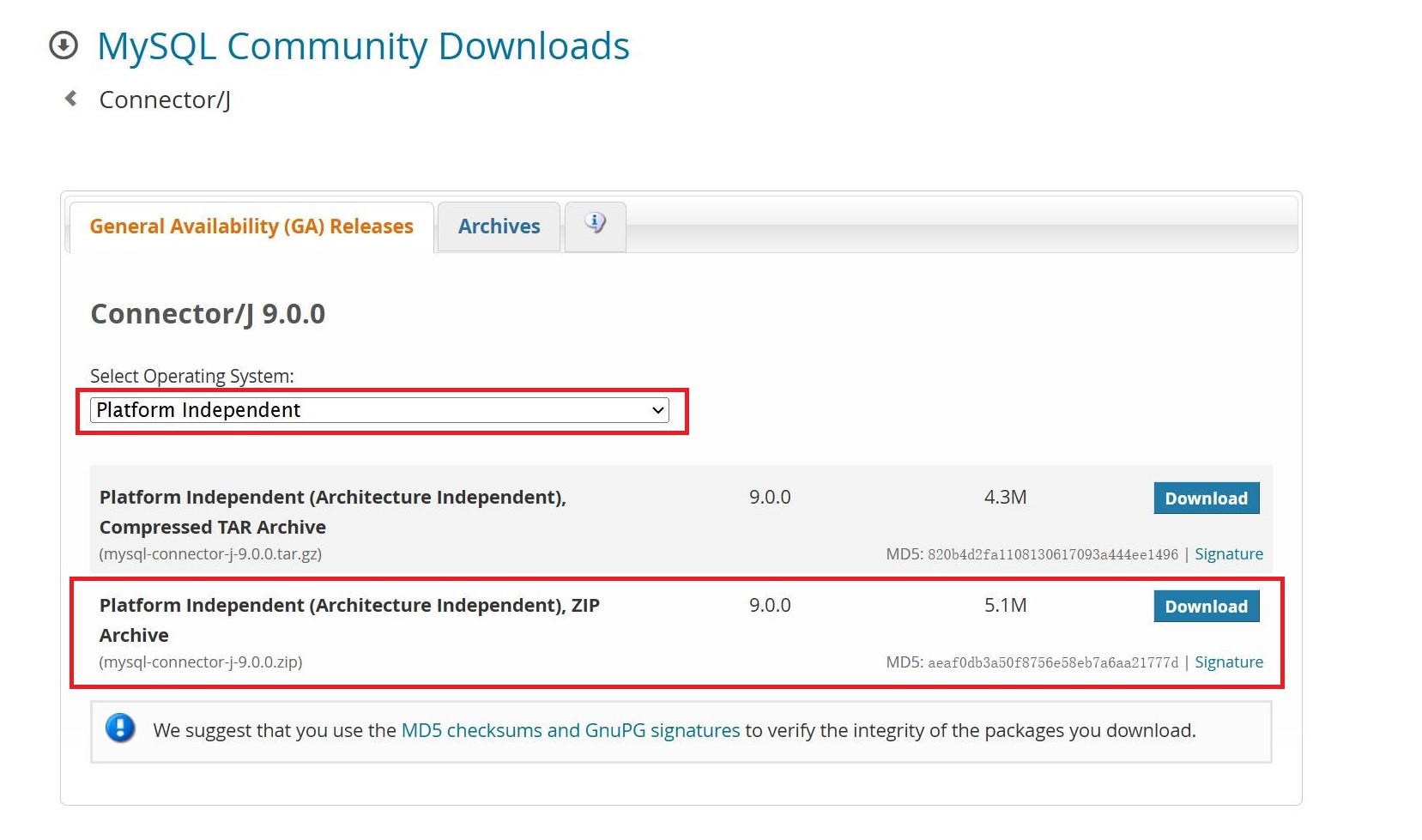The width and height of the screenshot is (1422, 840).
Task: Click the ZIP archive MD5 hash value
Action: click(1052, 663)
